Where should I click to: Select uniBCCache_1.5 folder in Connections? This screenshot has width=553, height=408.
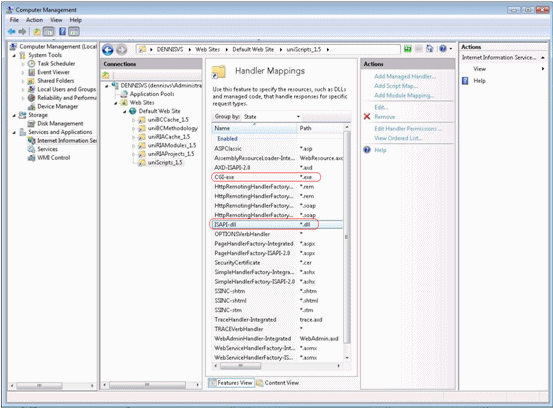tap(168, 120)
